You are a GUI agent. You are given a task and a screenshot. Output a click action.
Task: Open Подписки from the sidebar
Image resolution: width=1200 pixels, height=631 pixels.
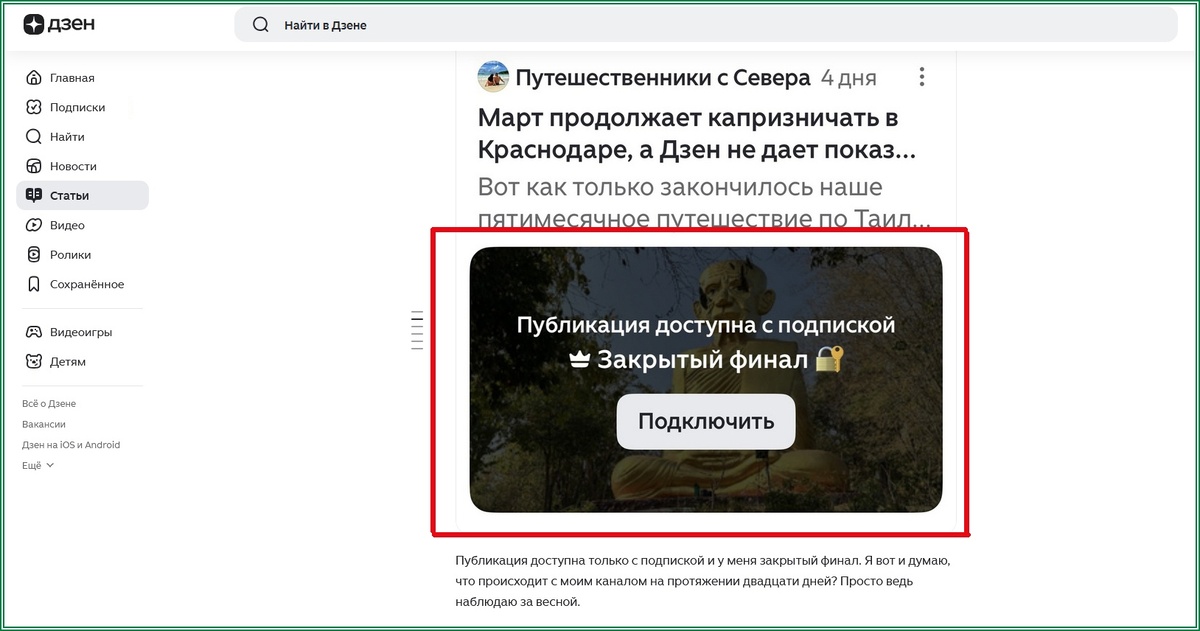coord(33,107)
